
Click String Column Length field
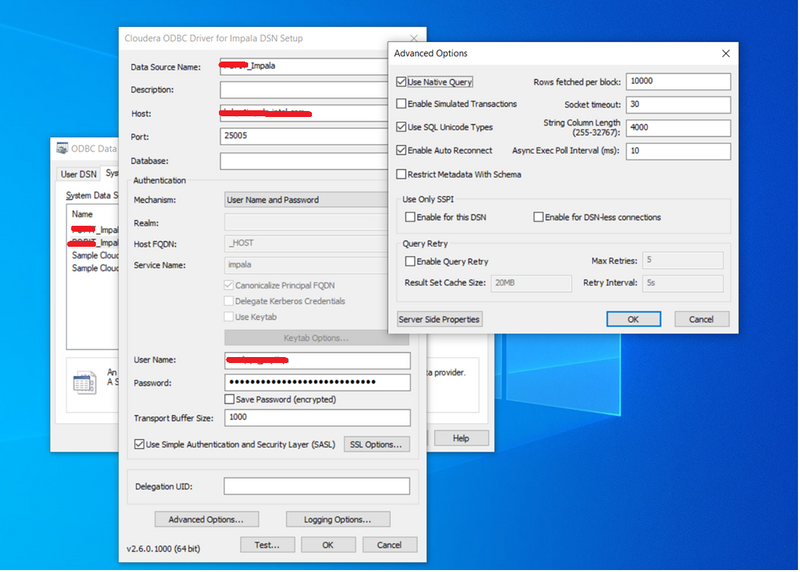tap(678, 128)
